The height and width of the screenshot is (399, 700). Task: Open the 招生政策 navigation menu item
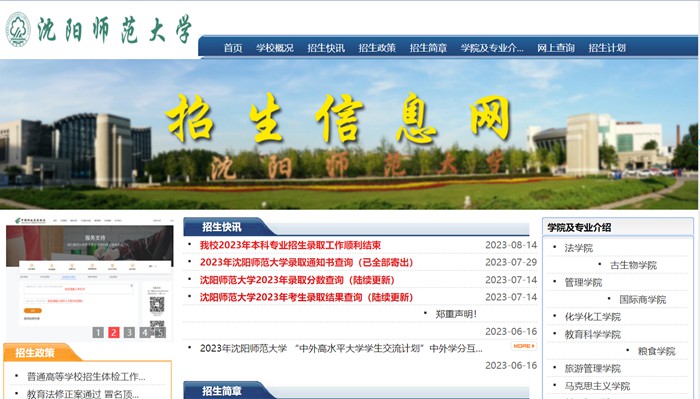coord(377,48)
